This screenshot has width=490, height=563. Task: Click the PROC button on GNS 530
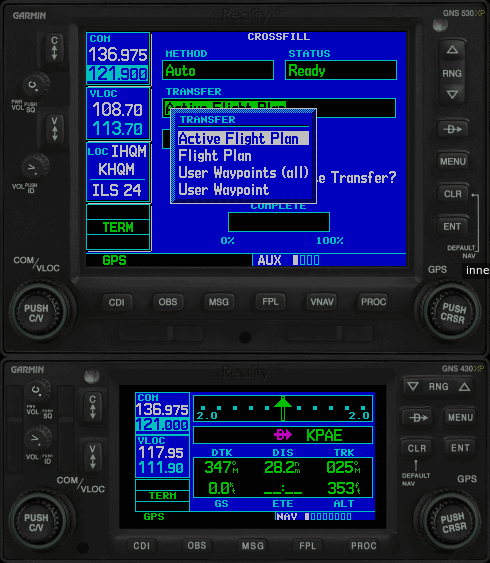click(373, 302)
